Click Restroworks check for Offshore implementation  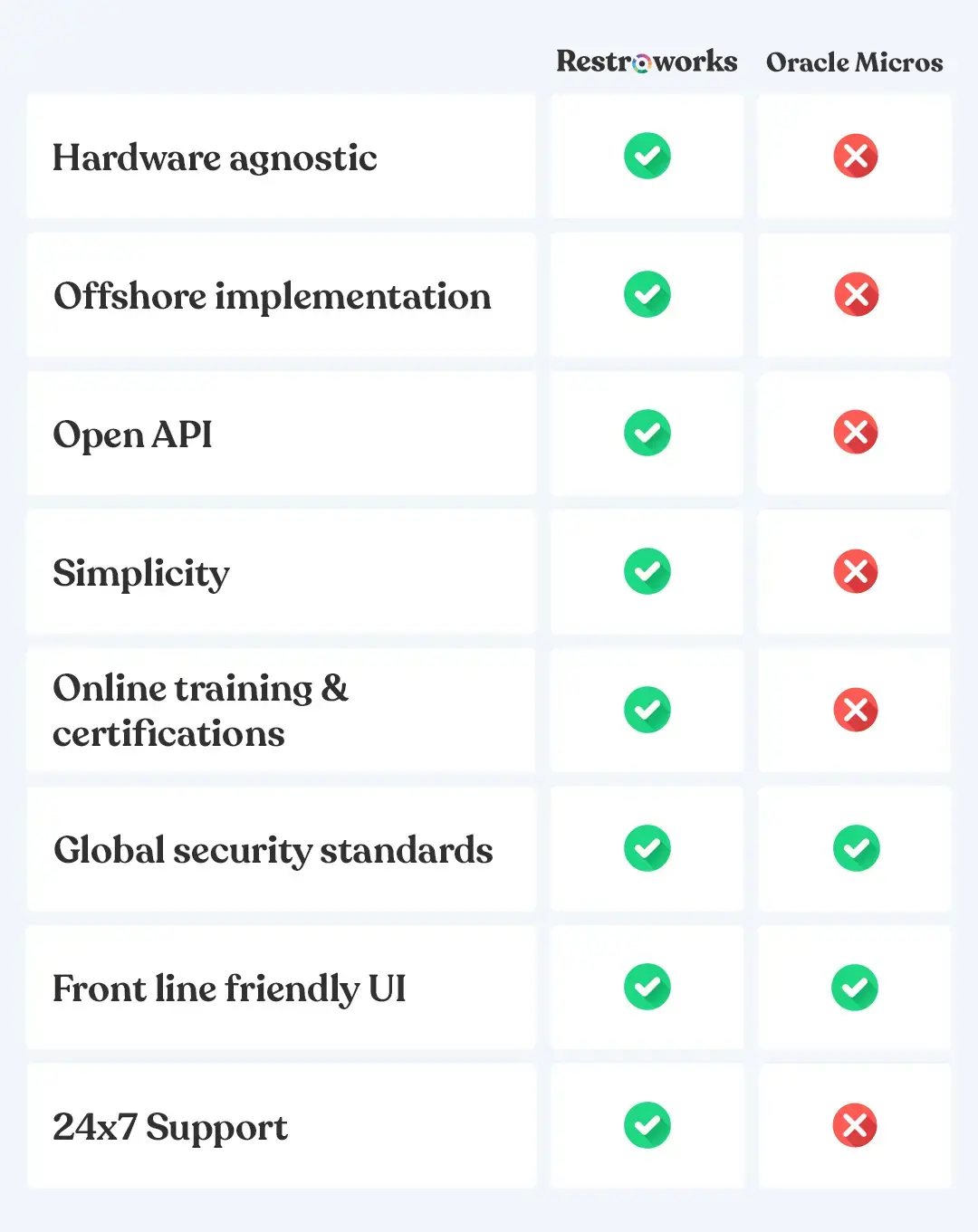[x=647, y=294]
